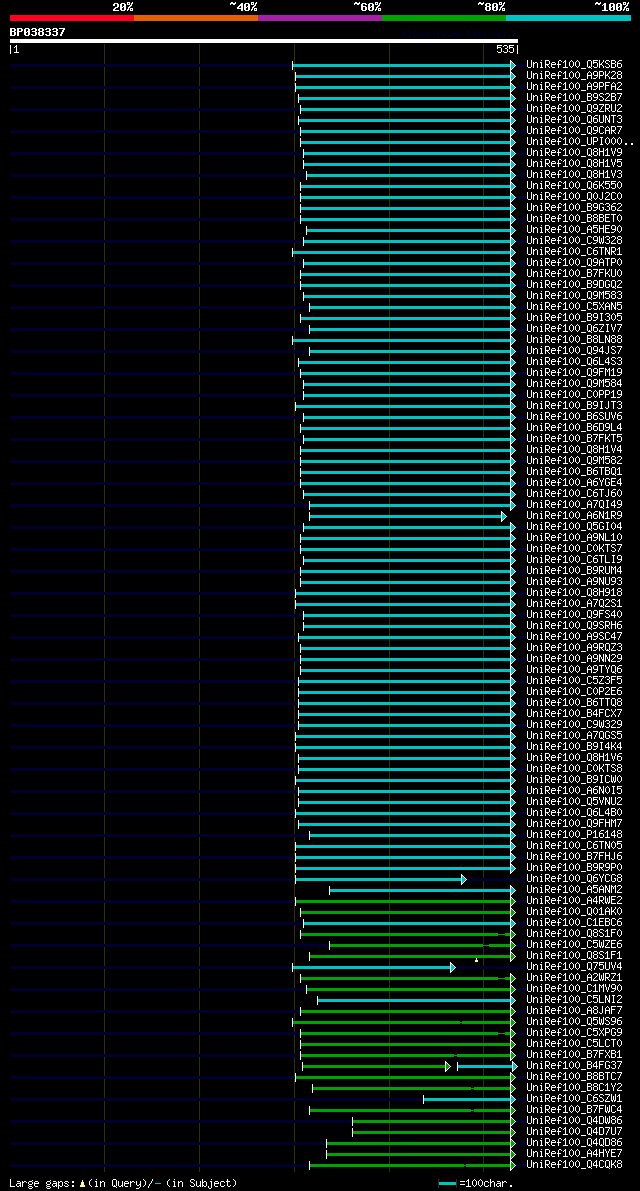Open hit UniRef100_Q9M583
This screenshot has height=1191, width=640.
[574, 295]
